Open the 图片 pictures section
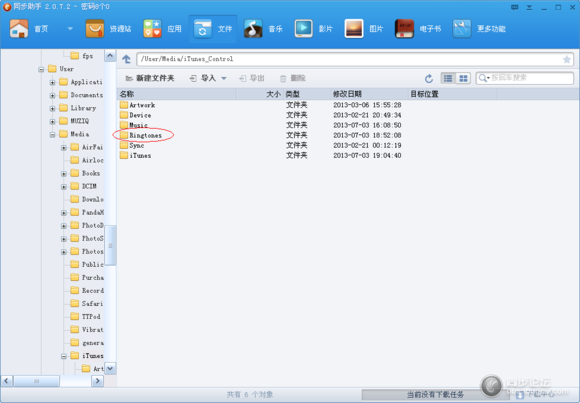This screenshot has width=580, height=403. (x=364, y=29)
